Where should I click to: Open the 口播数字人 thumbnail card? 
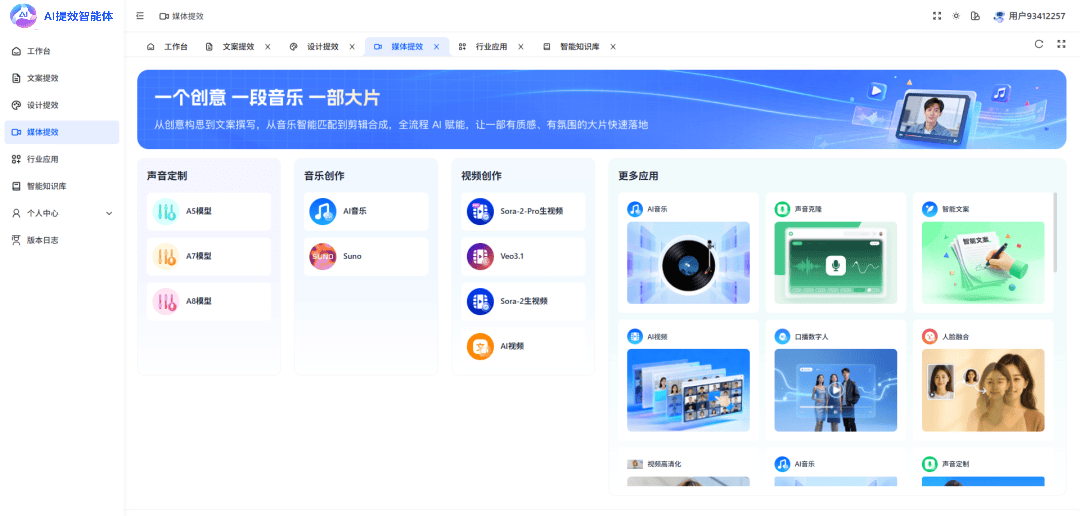tap(835, 390)
